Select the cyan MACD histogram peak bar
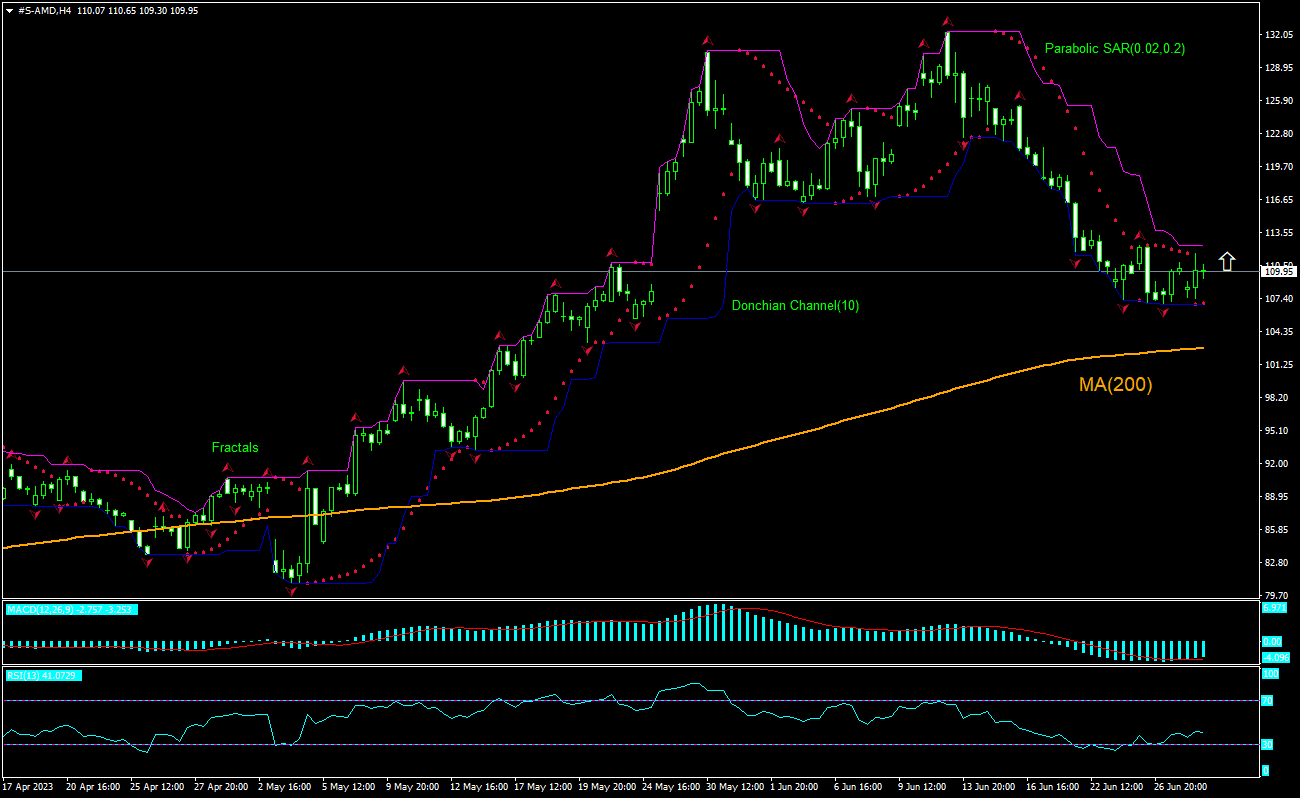The width and height of the screenshot is (1300, 798). 715,620
